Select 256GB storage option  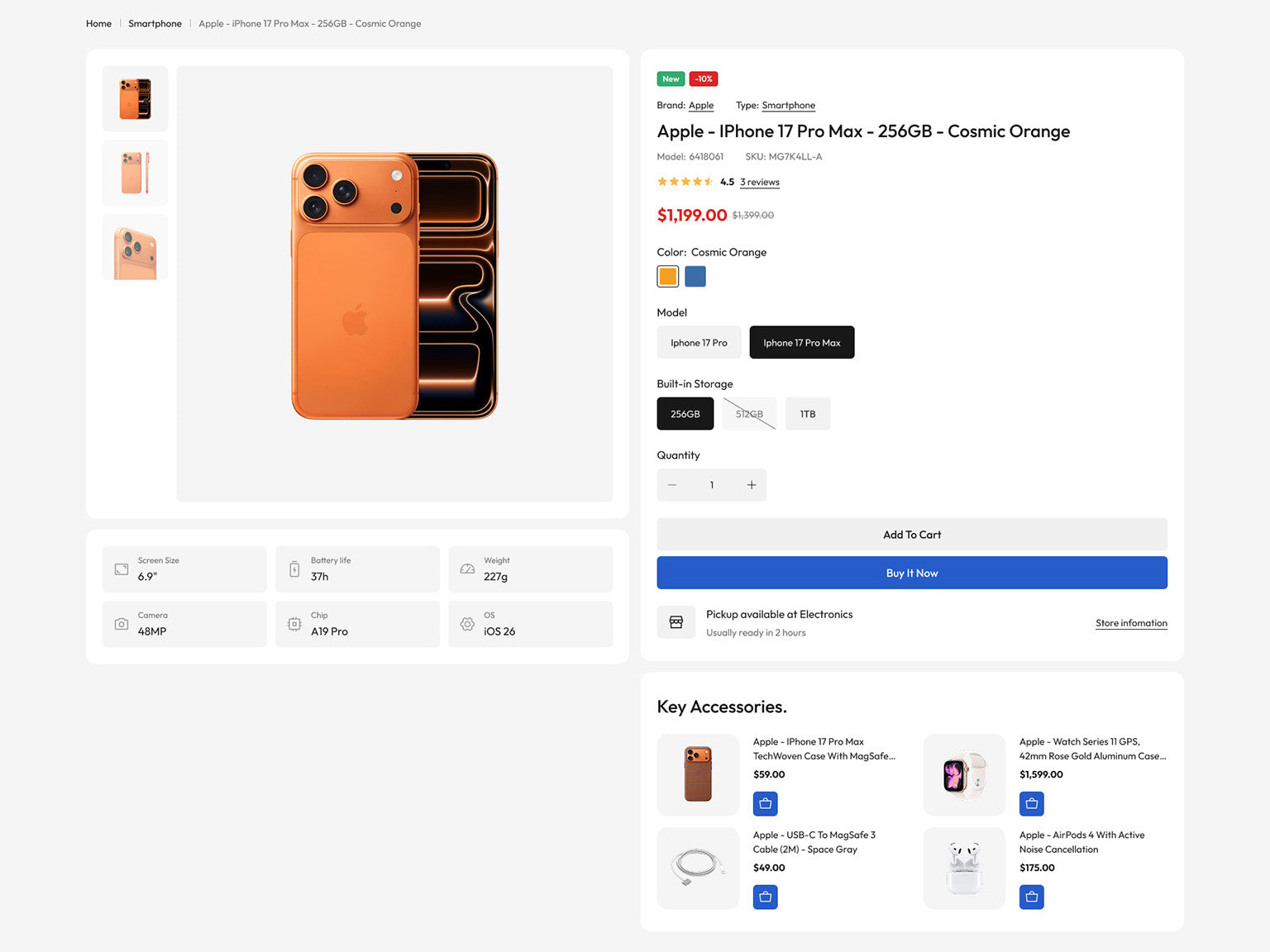coord(685,414)
